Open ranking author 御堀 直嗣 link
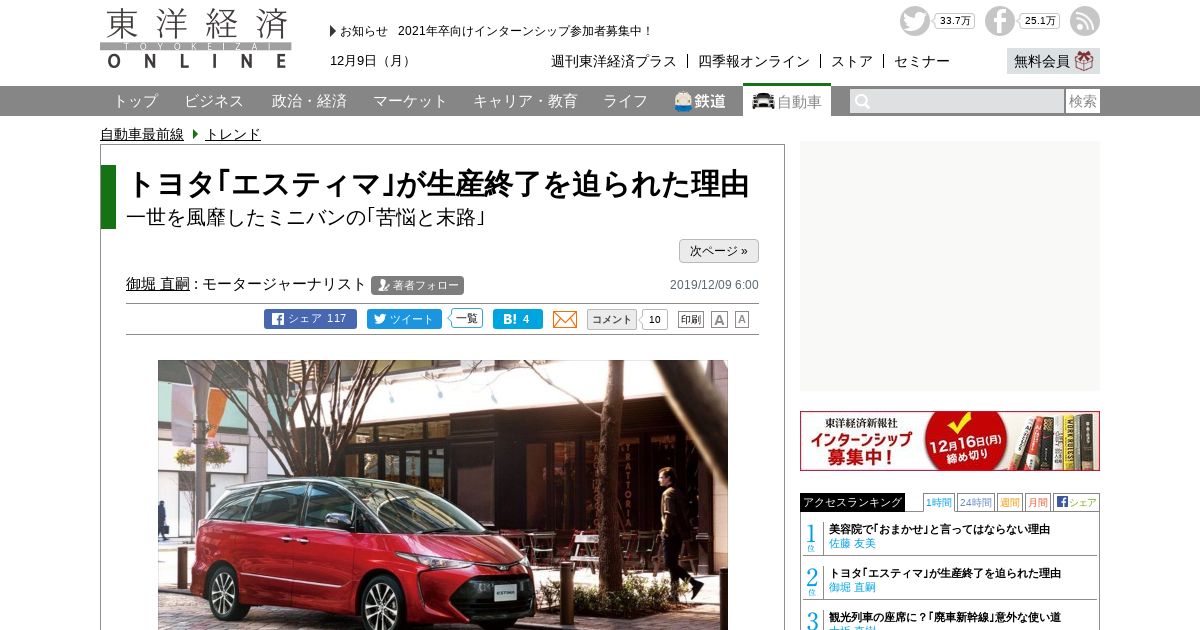This screenshot has height=630, width=1200. [852, 587]
